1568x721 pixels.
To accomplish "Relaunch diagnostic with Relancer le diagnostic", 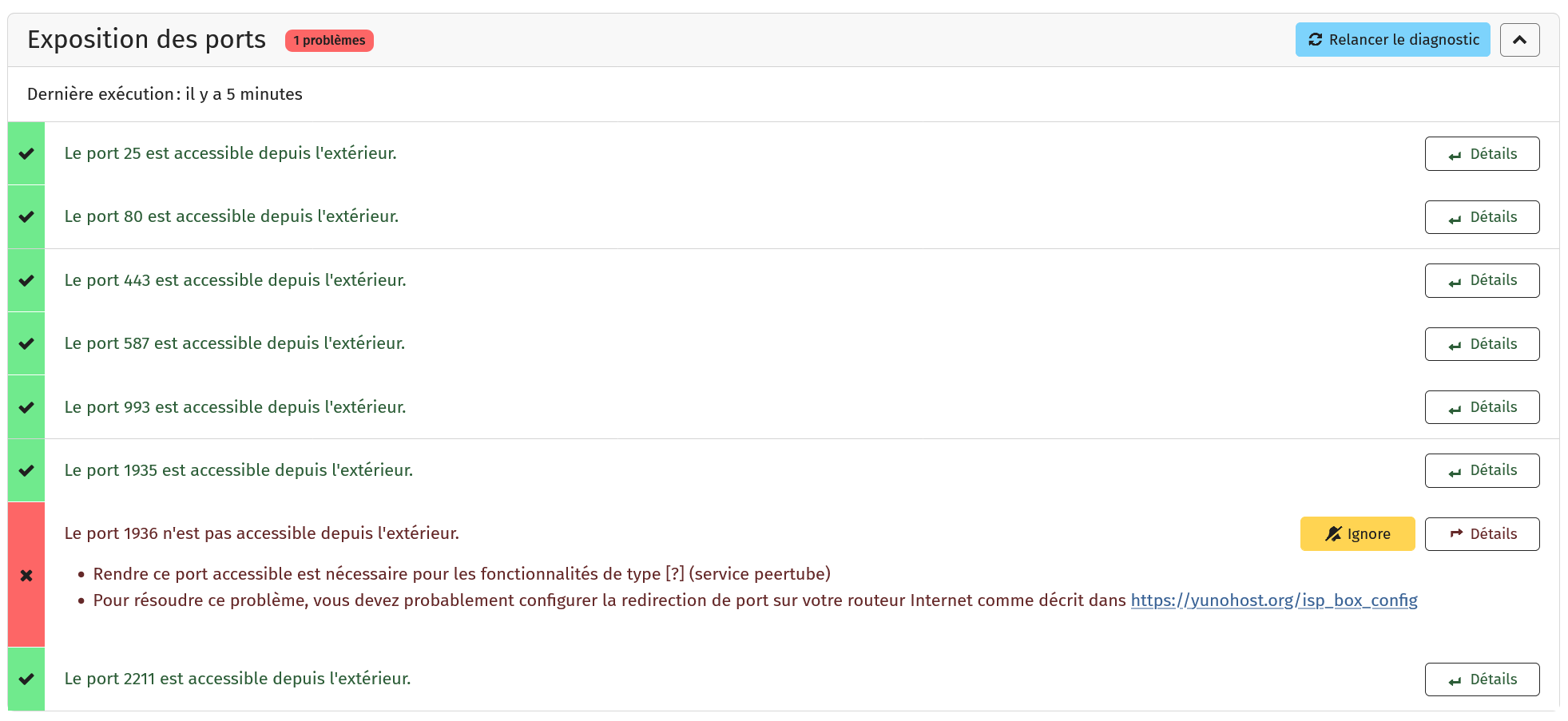I will [1392, 40].
